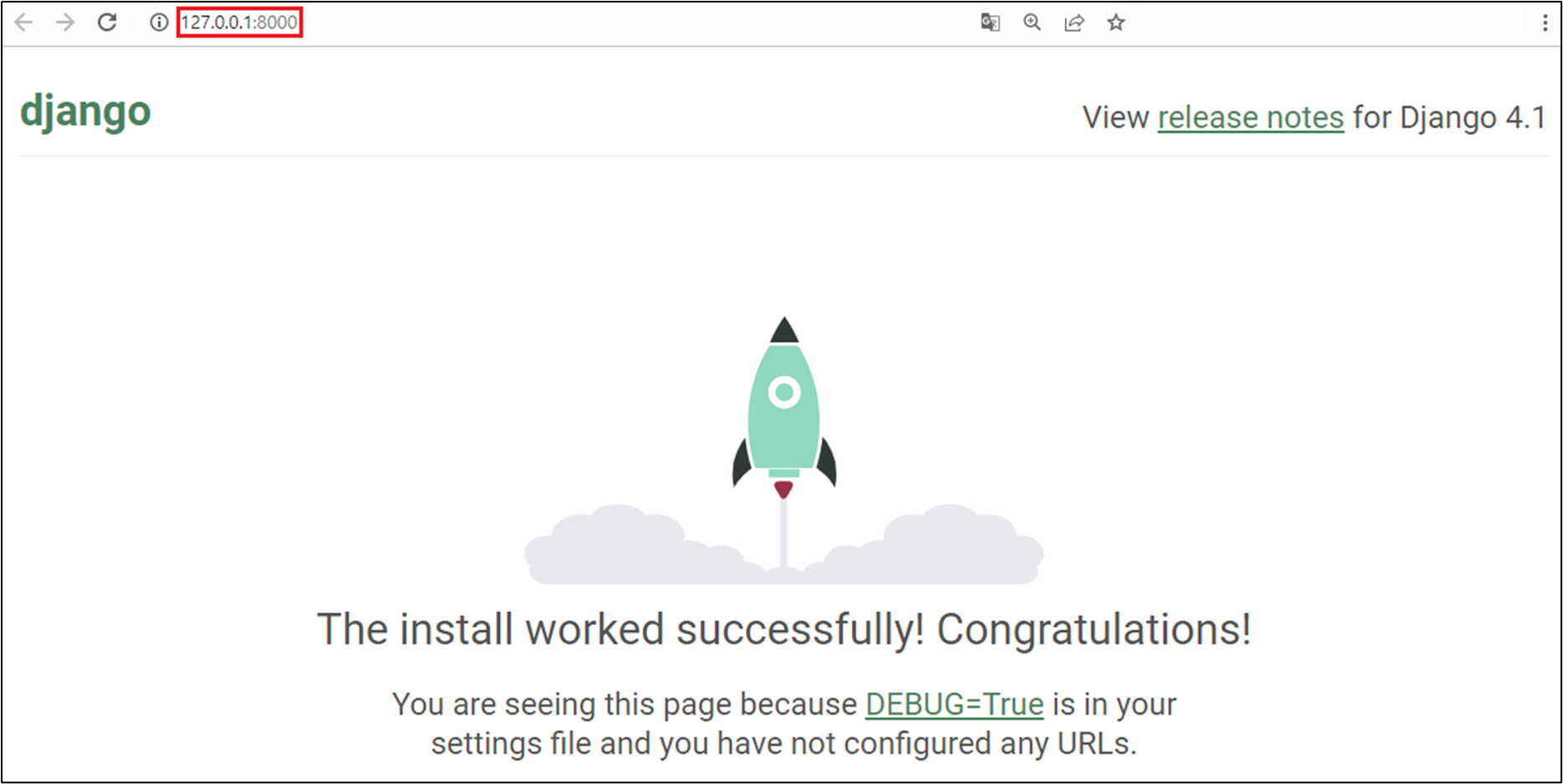The width and height of the screenshot is (1563, 784).
Task: Select the 'The install worked successfully! Congratulations!' heading
Action: 784,629
